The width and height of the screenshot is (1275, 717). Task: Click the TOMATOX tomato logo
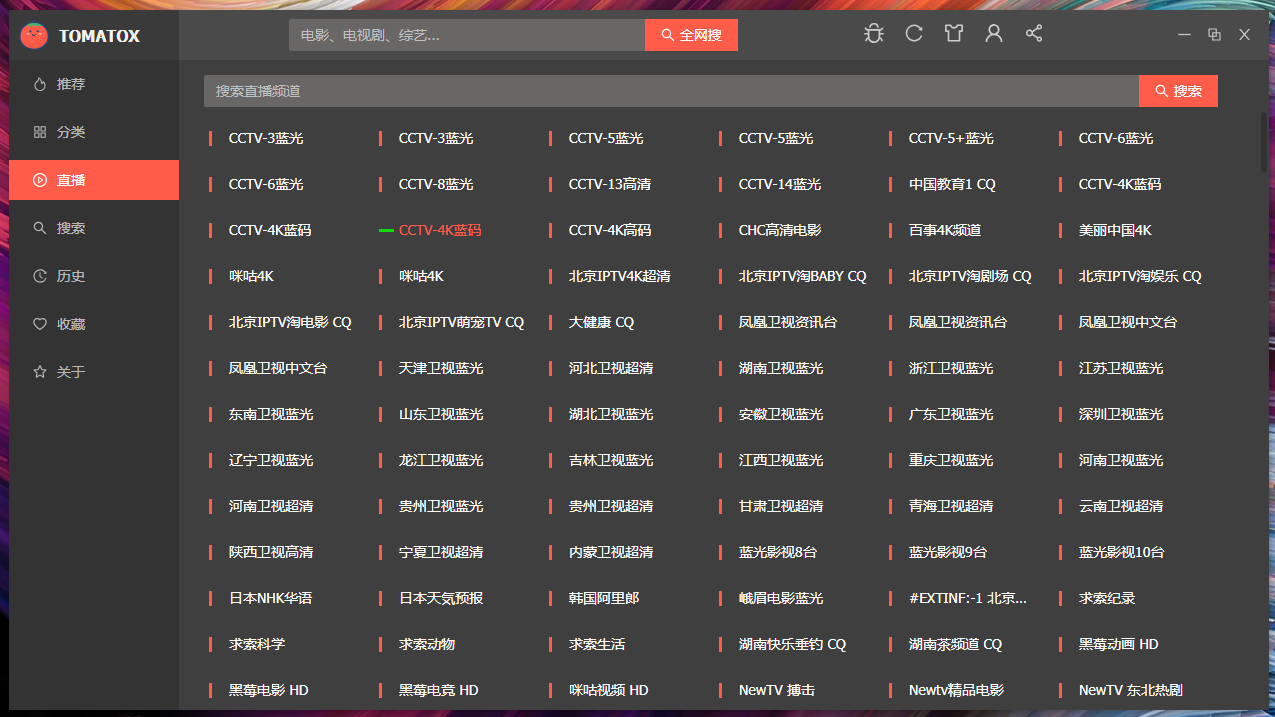click(x=34, y=36)
